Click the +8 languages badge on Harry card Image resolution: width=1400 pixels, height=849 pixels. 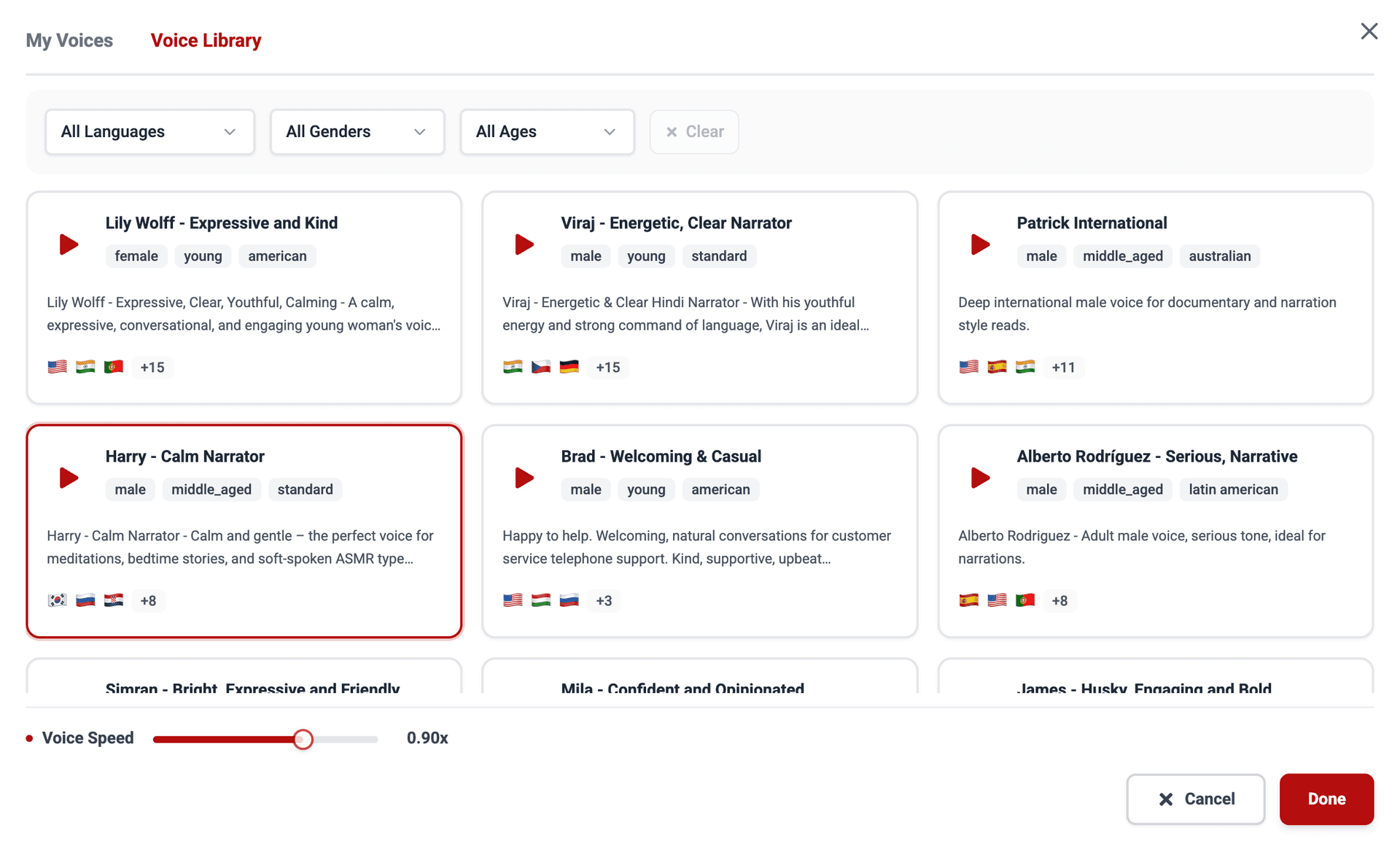148,600
